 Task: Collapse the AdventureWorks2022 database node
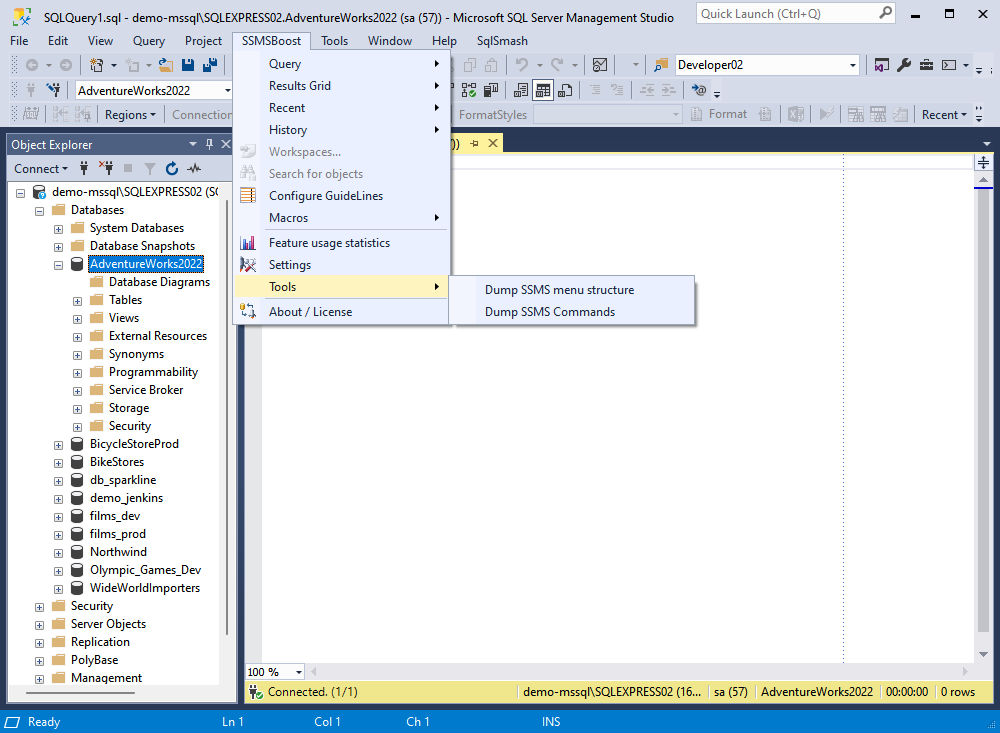pyautogui.click(x=58, y=265)
